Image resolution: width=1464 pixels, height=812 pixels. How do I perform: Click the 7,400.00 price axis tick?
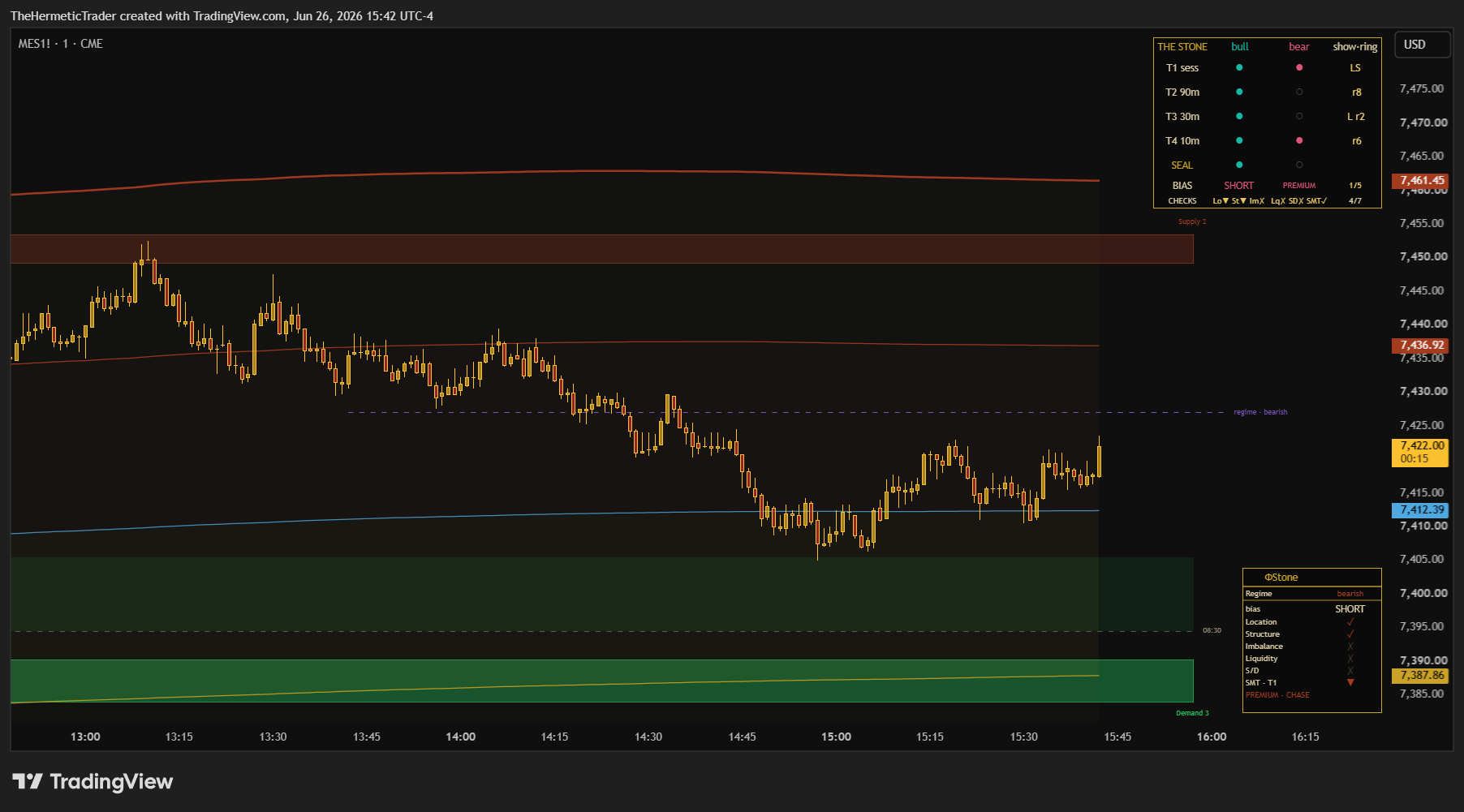1423,593
